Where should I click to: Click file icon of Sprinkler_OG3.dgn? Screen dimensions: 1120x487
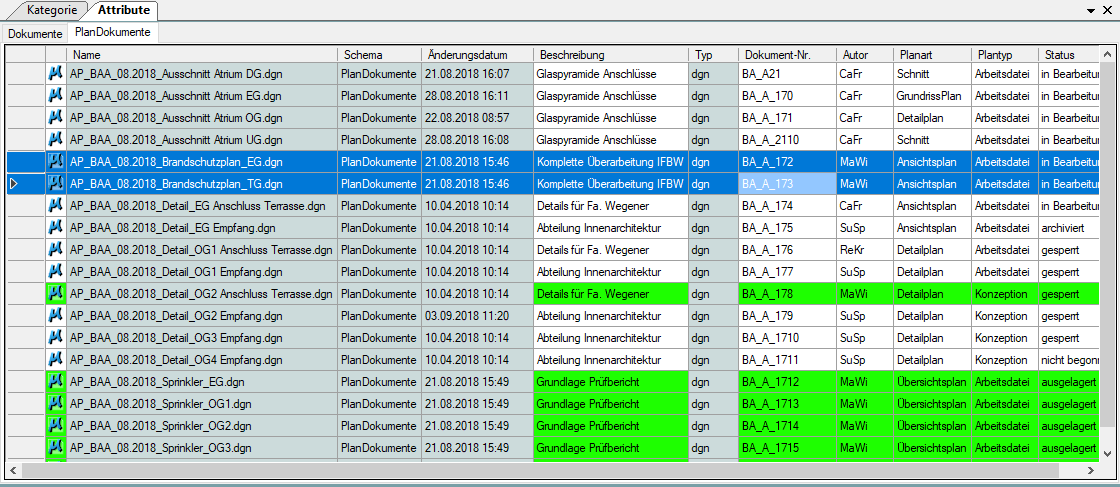pos(56,448)
